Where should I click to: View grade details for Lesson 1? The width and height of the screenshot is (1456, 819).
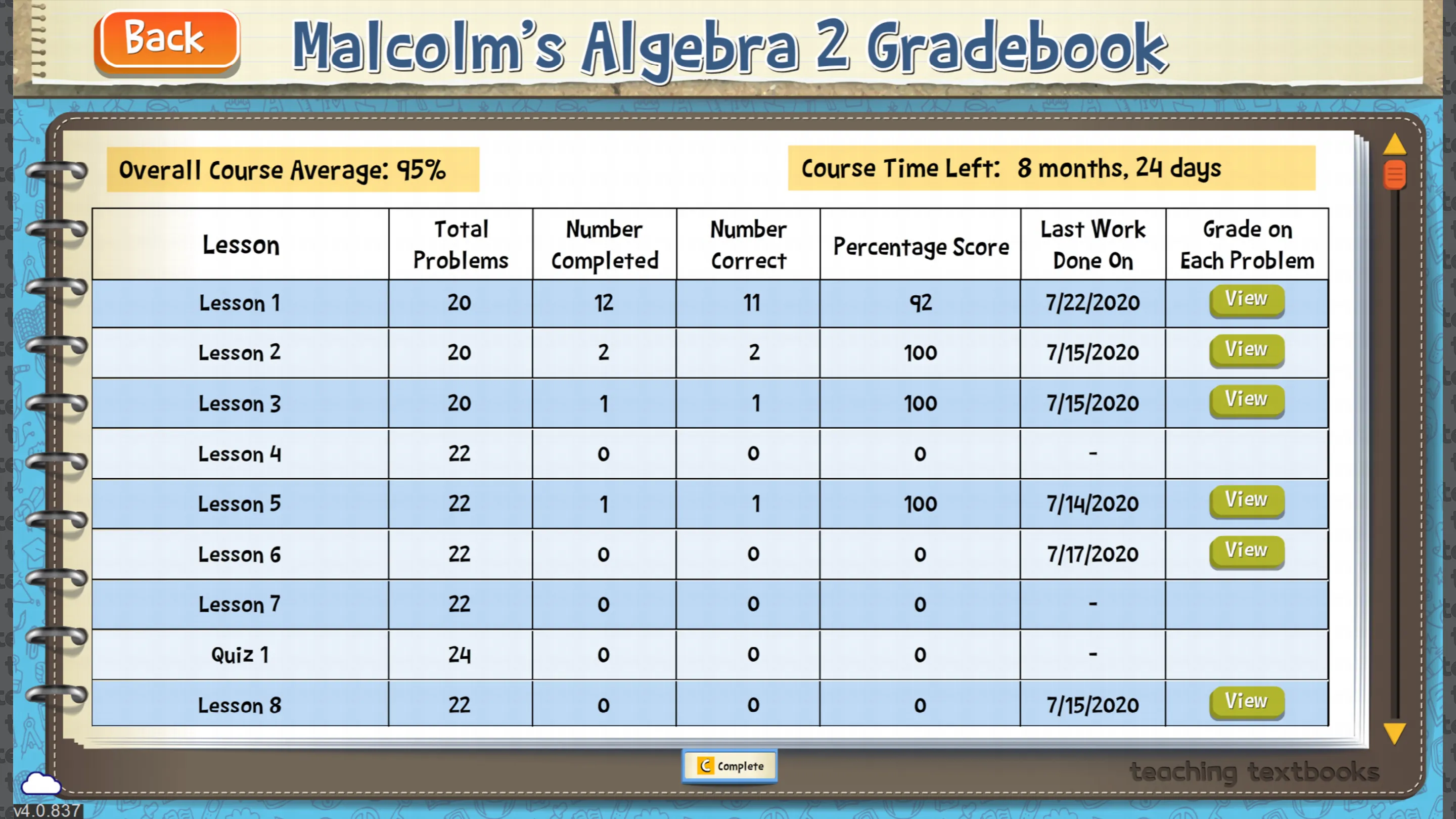tap(1245, 300)
